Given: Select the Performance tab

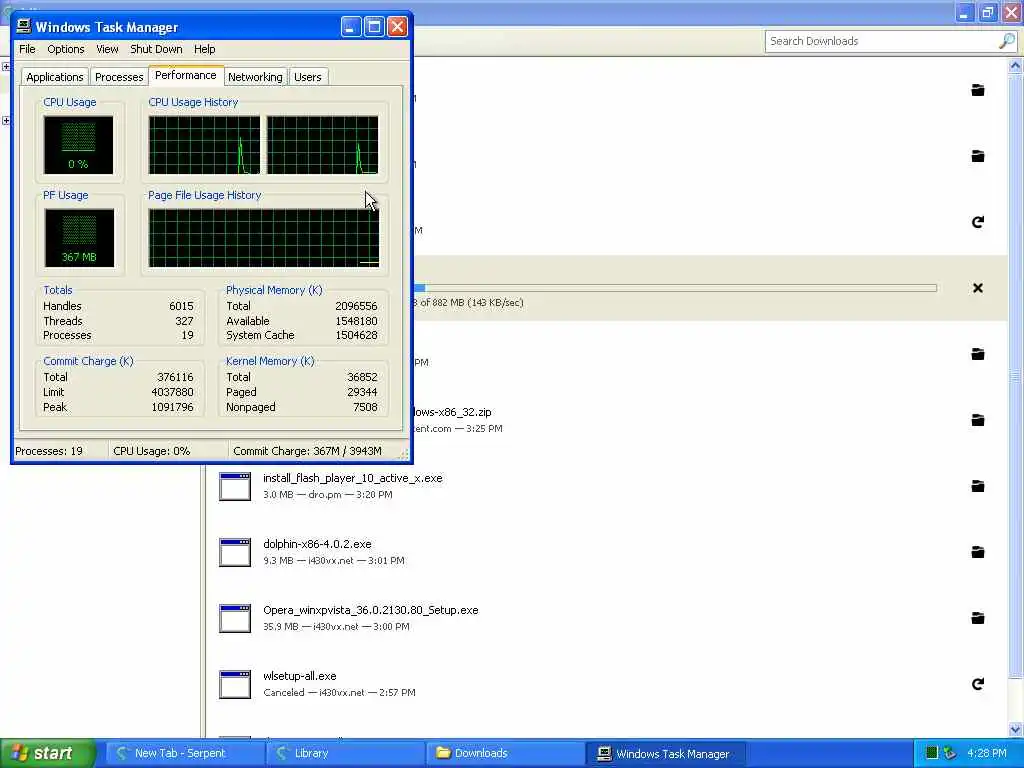Looking at the screenshot, I should tap(186, 75).
